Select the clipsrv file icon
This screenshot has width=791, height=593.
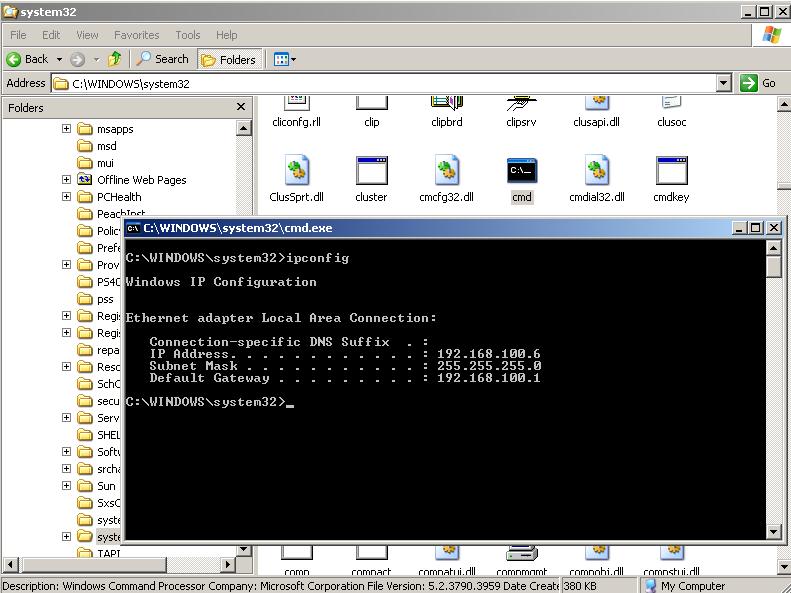tap(522, 103)
